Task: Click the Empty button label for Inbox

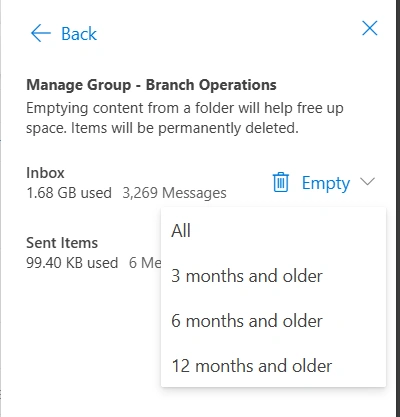Action: (326, 183)
